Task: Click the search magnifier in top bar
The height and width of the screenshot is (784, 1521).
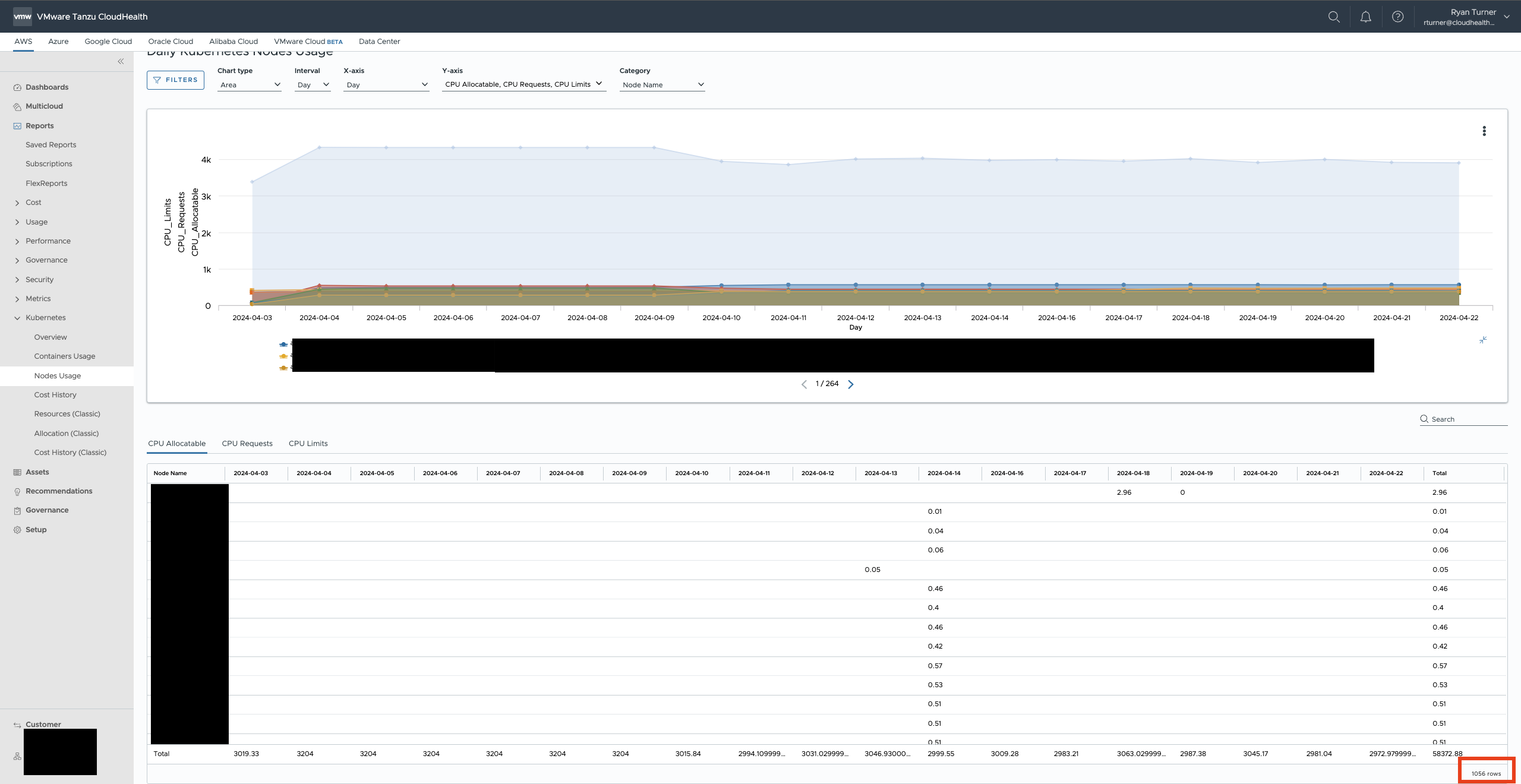Action: 1334,17
